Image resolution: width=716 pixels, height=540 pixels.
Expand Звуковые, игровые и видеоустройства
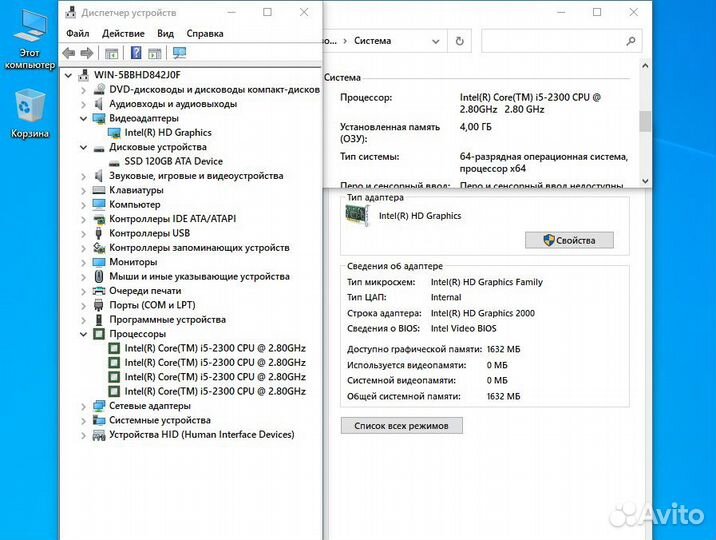83,176
